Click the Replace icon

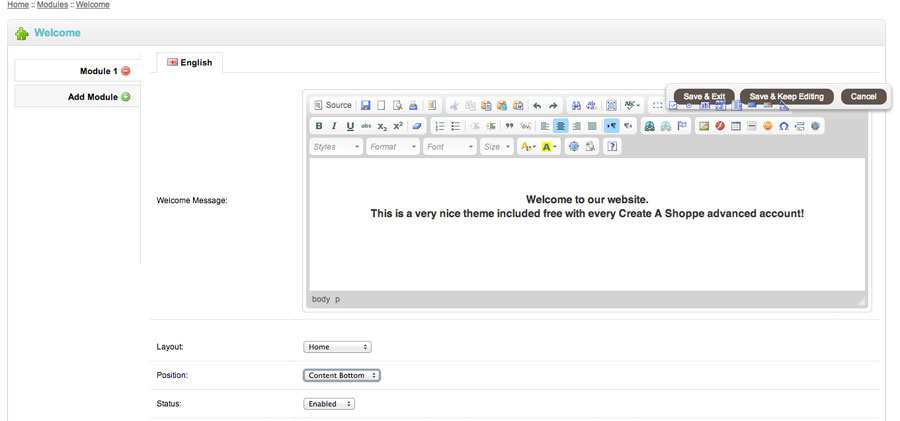coord(592,106)
